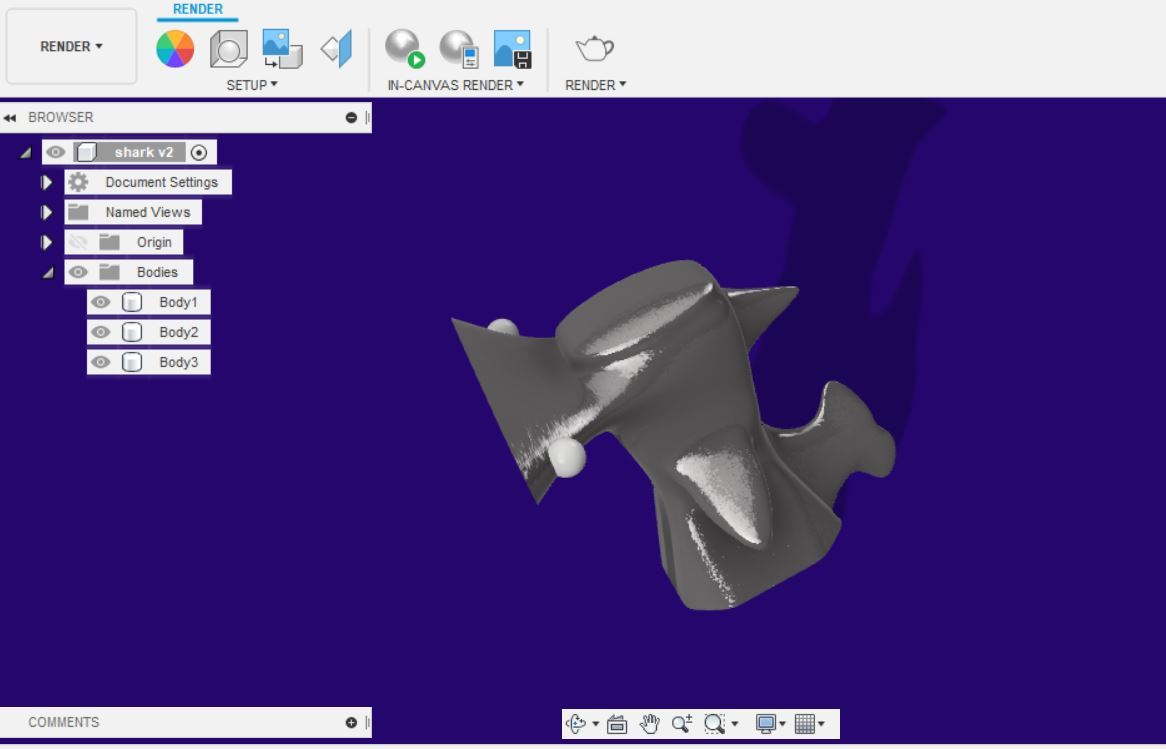The height and width of the screenshot is (749, 1166).
Task: Toggle visibility of shark v2 component
Action: pos(56,152)
